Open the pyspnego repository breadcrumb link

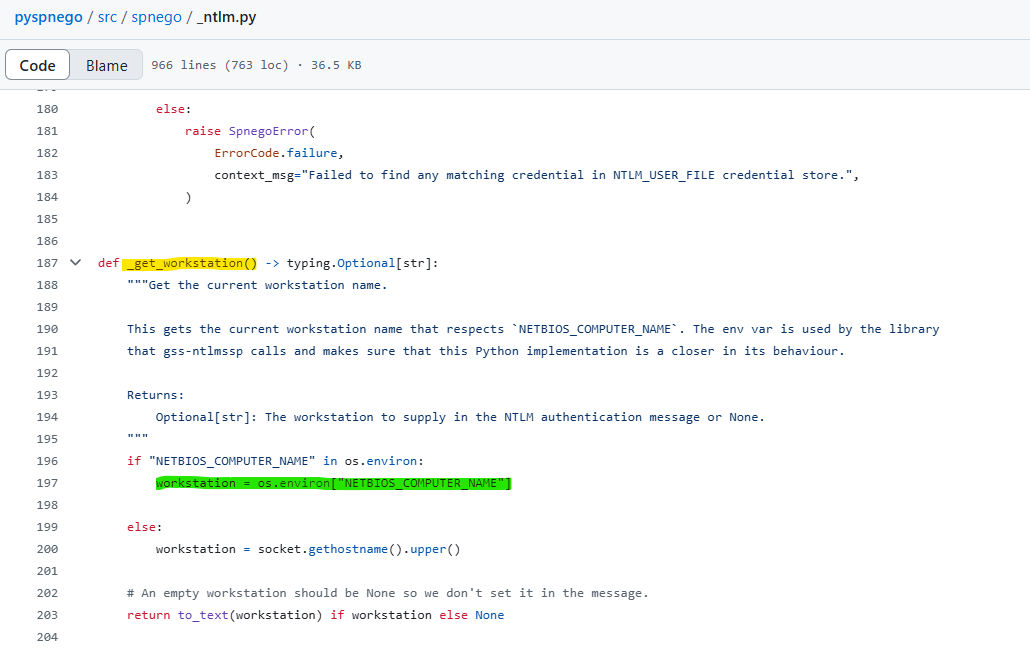pos(51,18)
